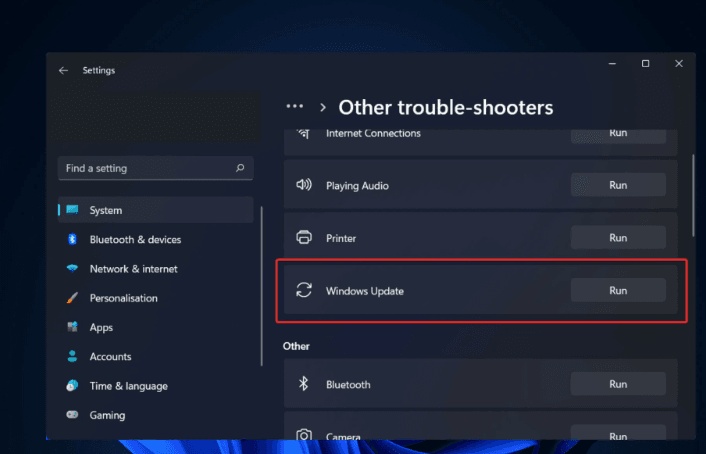
Task: Focus the Find a setting field
Action: pos(155,168)
